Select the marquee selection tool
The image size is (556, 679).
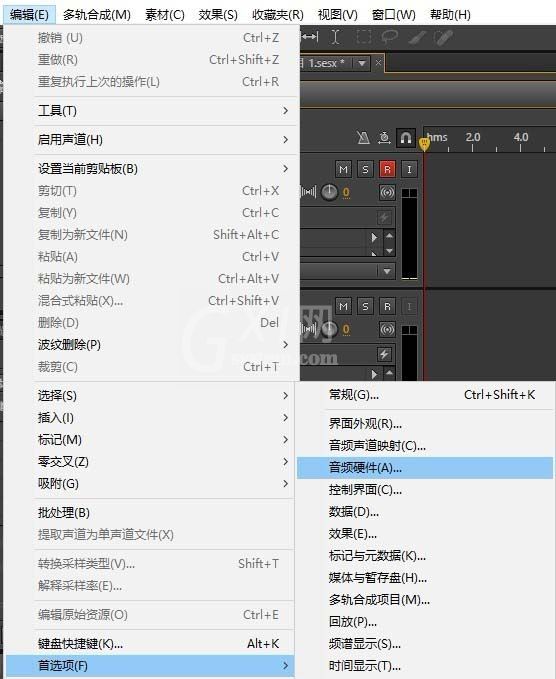click(363, 37)
